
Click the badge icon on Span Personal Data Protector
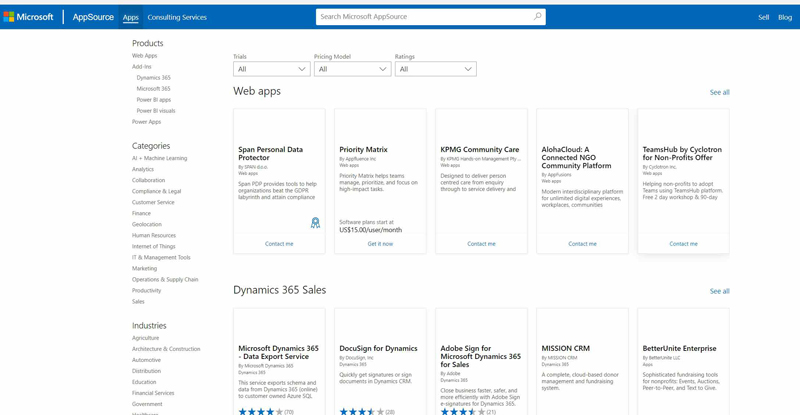tap(315, 223)
